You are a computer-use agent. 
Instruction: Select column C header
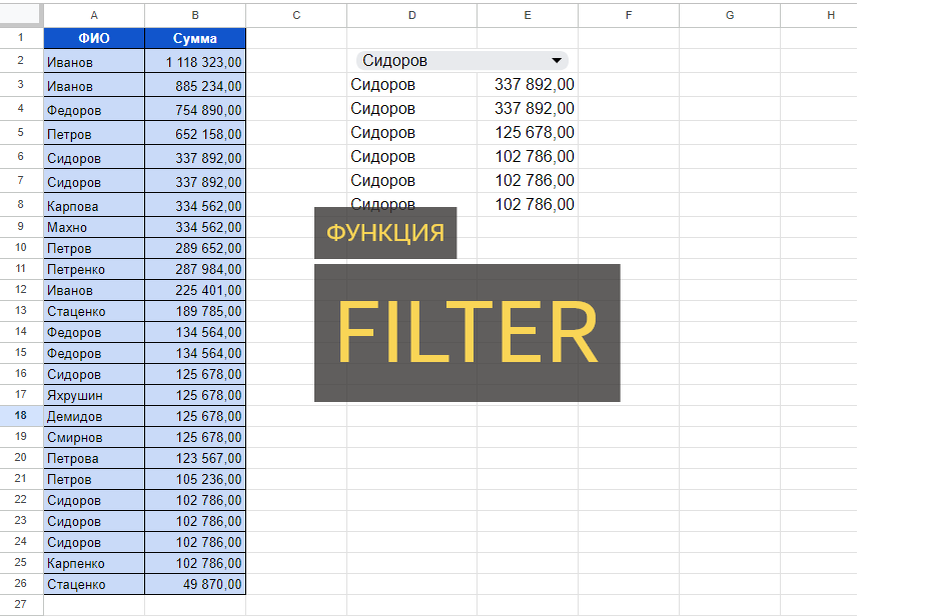point(296,15)
